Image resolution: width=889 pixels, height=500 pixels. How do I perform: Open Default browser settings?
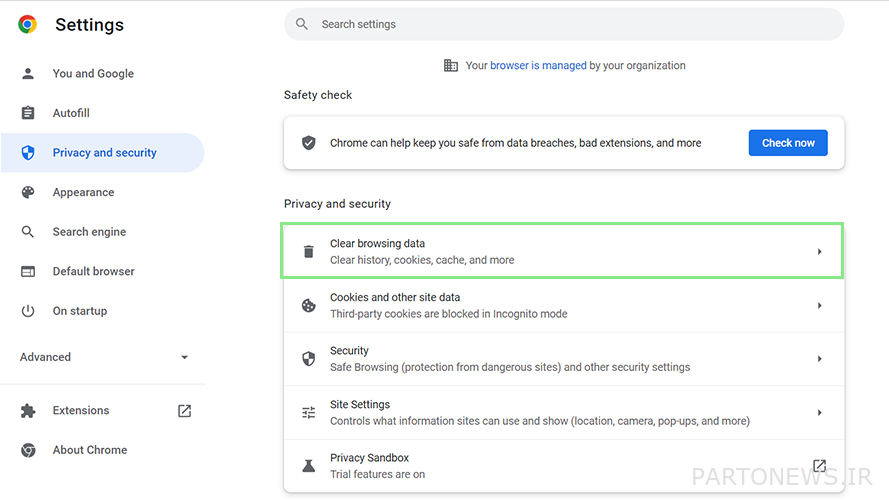[x=103, y=271]
